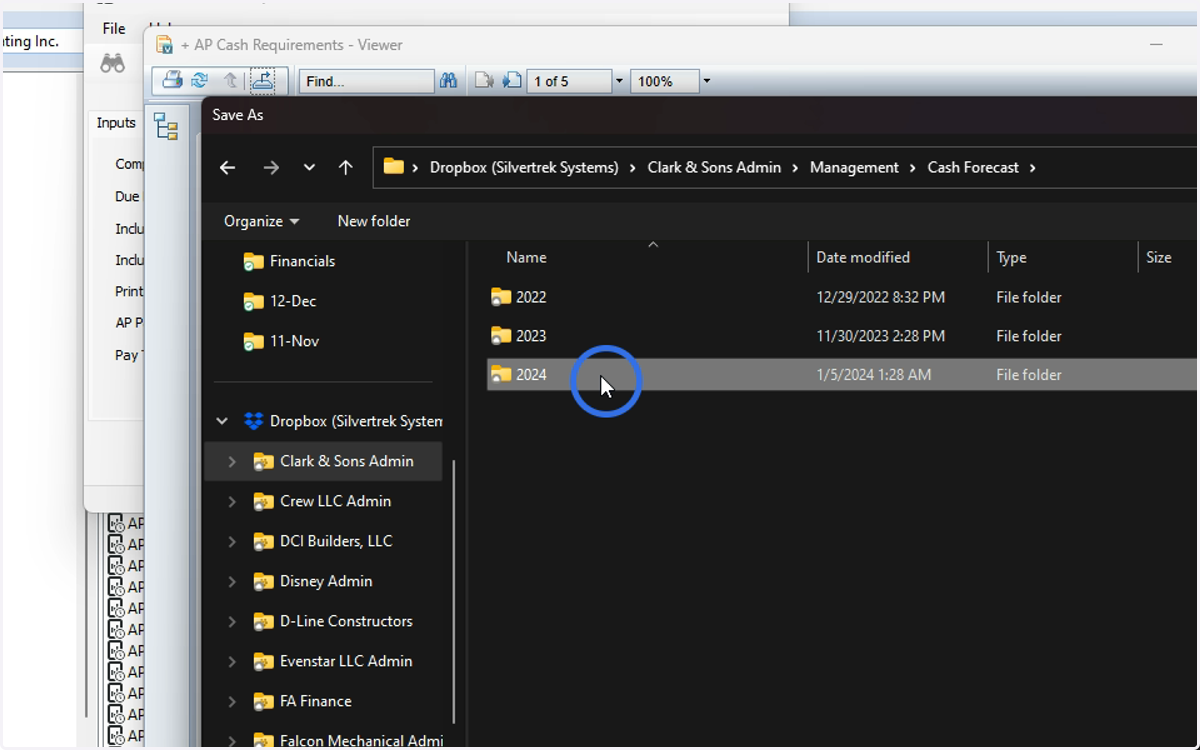Open the Organize dropdown menu
1200x750 pixels.
[x=261, y=221]
